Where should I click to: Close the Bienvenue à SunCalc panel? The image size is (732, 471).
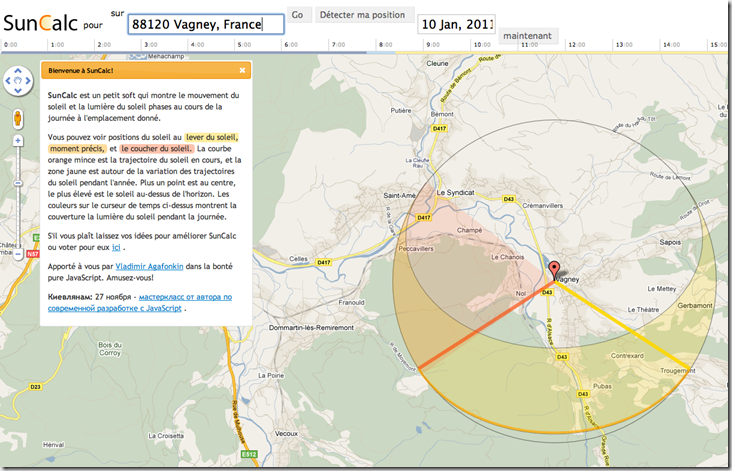pyautogui.click(x=242, y=70)
